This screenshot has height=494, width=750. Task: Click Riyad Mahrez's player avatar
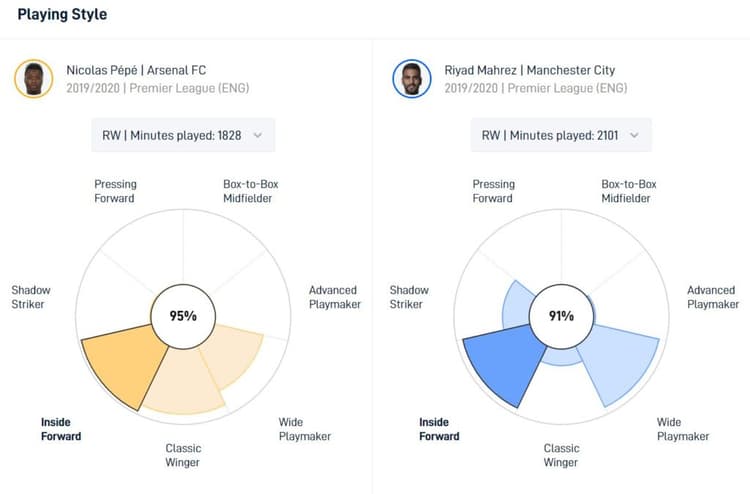pos(412,79)
